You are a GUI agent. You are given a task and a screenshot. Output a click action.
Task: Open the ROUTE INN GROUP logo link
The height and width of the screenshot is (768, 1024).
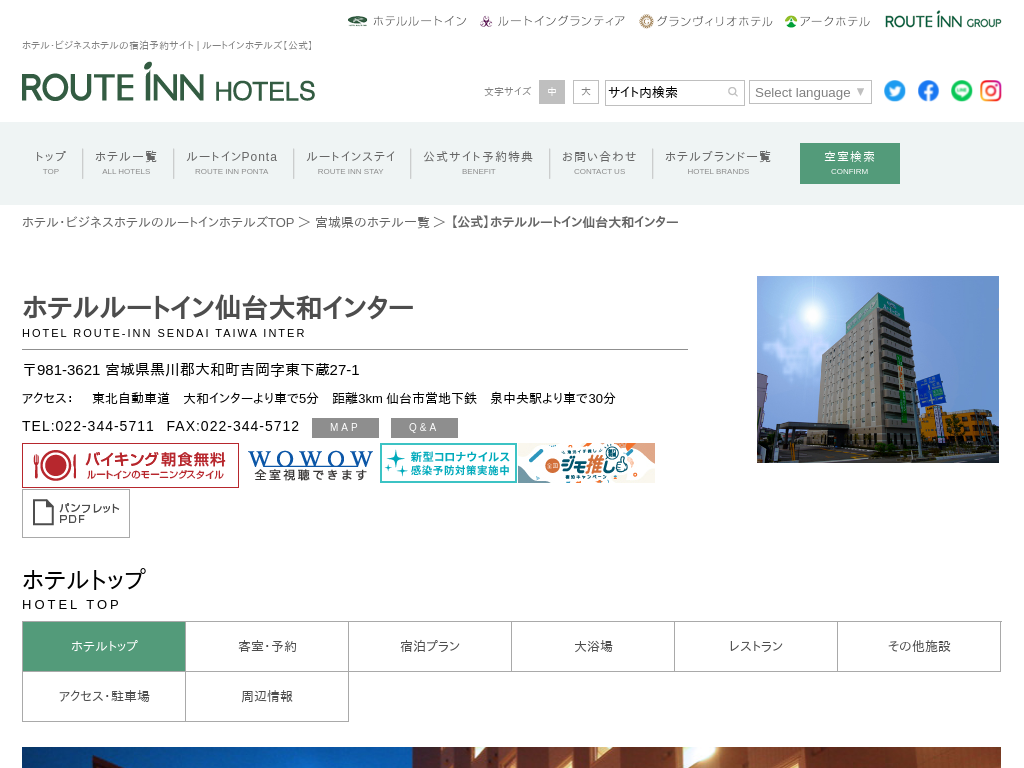(x=943, y=21)
